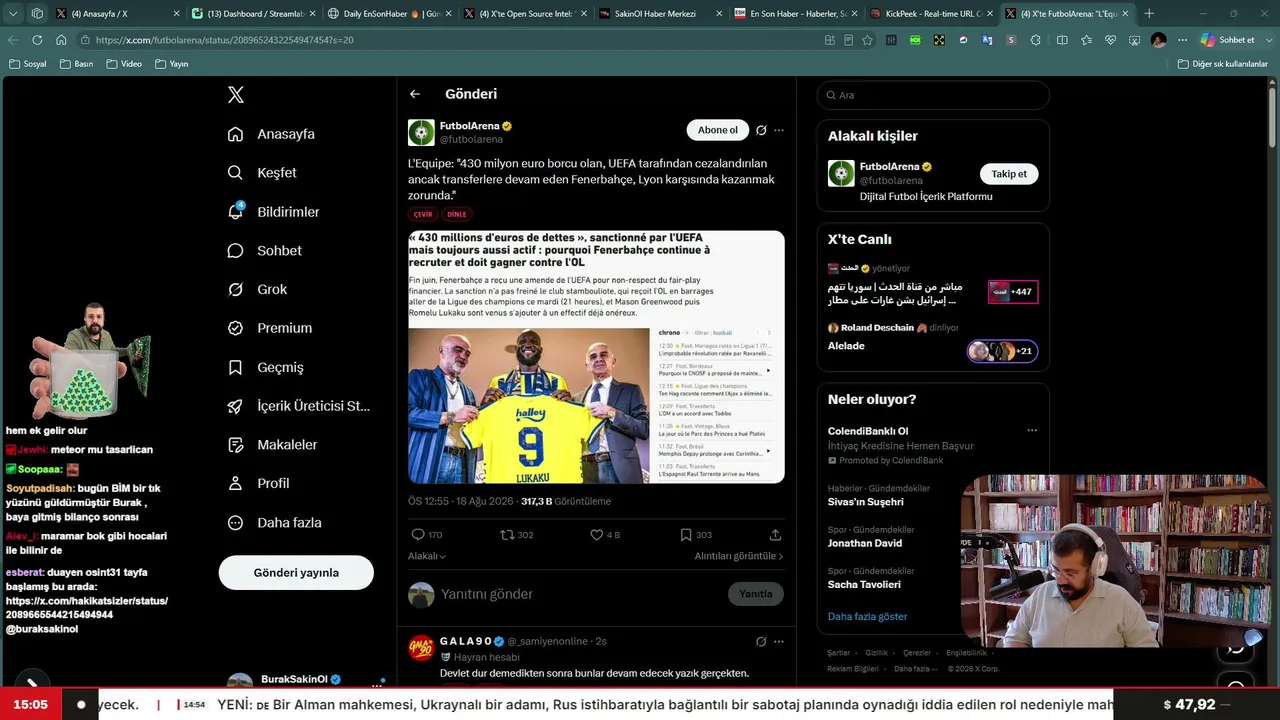Go to Anasayfa in the X sidebar

click(272, 134)
